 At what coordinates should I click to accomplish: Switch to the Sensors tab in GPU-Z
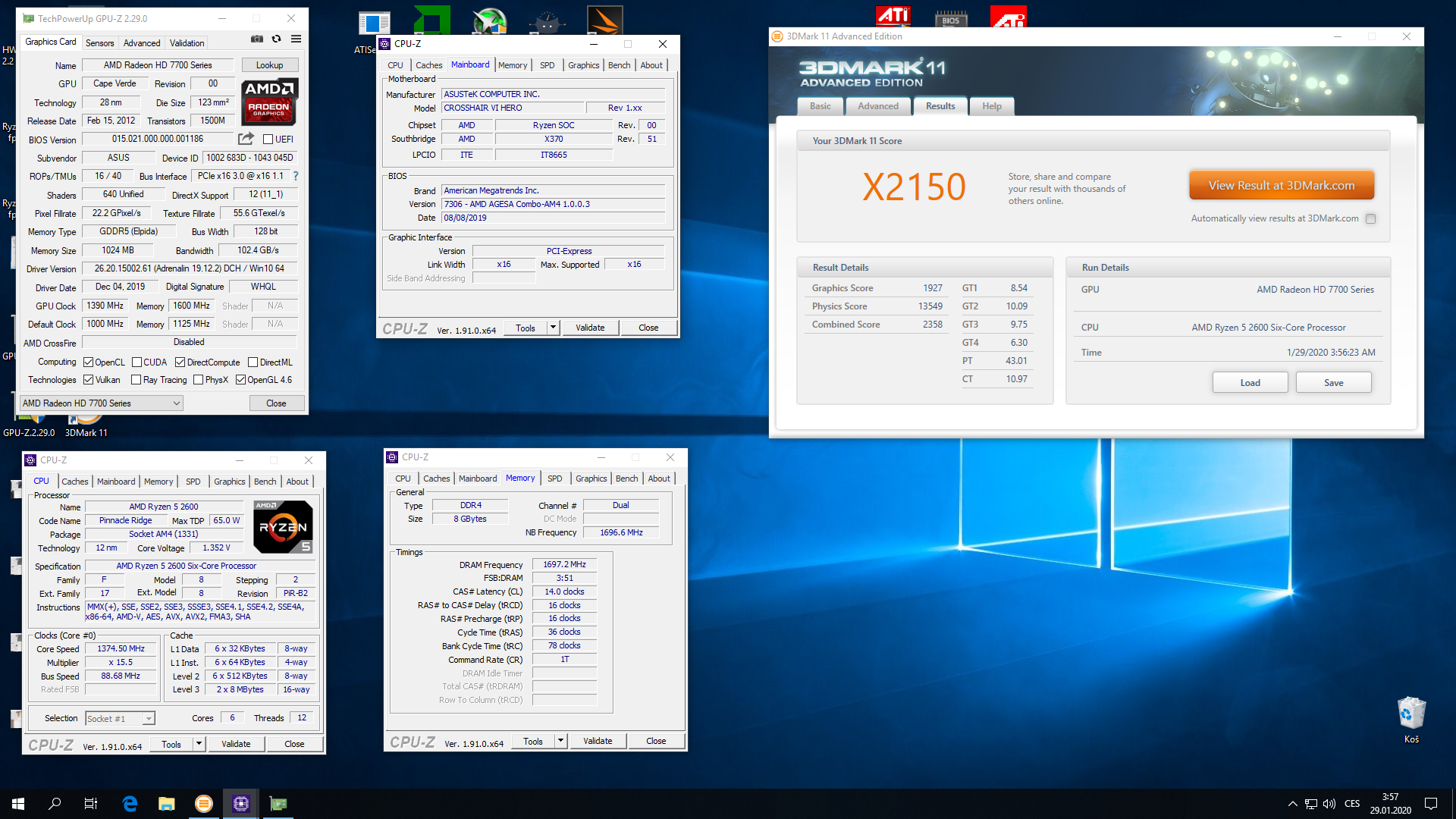tap(99, 43)
